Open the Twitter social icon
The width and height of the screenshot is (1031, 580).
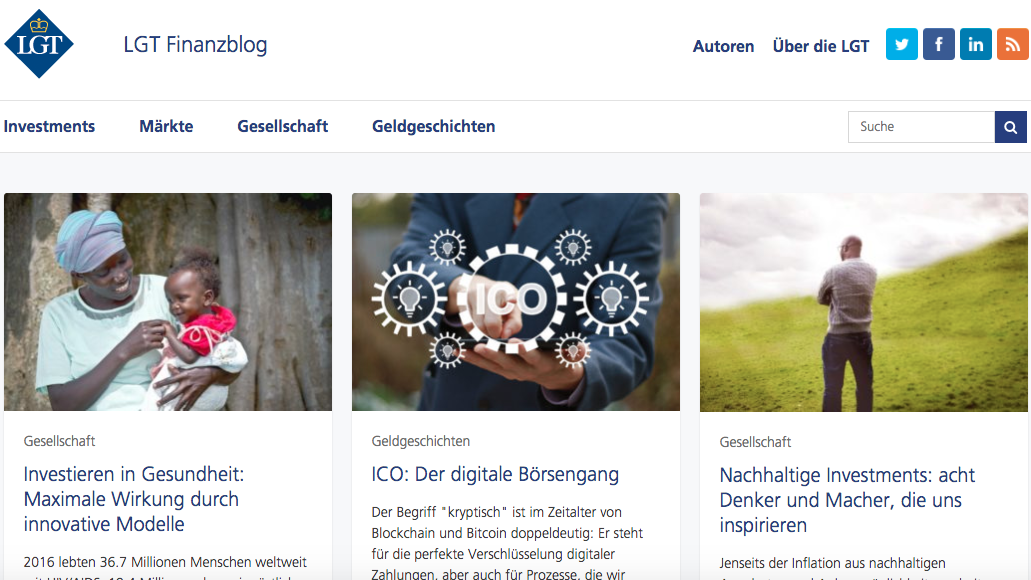point(901,44)
